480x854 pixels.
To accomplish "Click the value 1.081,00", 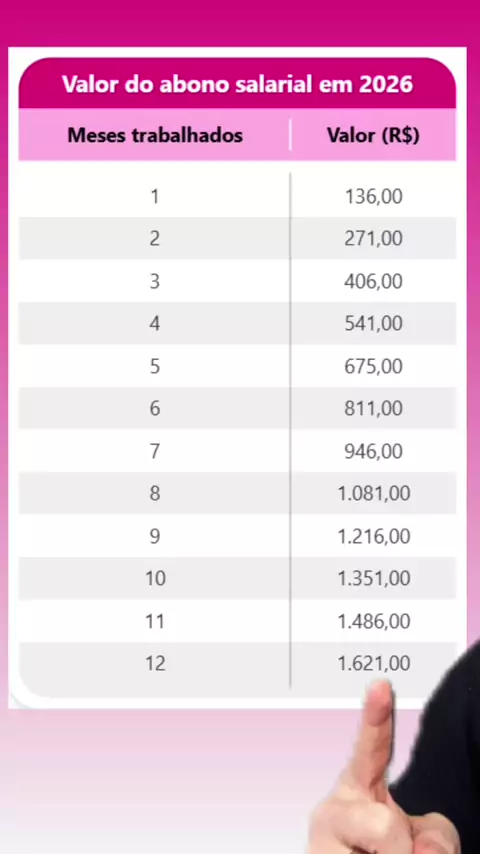I will click(374, 493).
